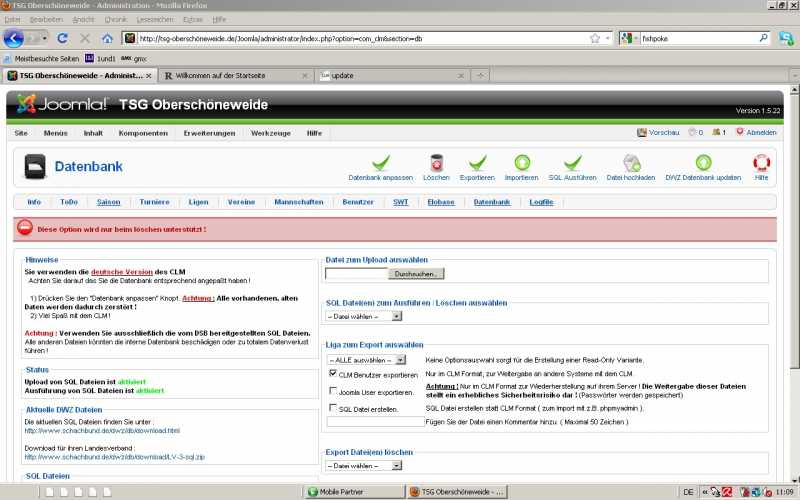
Task: Tick the SQL Datei erstellen checkbox
Action: tap(332, 408)
